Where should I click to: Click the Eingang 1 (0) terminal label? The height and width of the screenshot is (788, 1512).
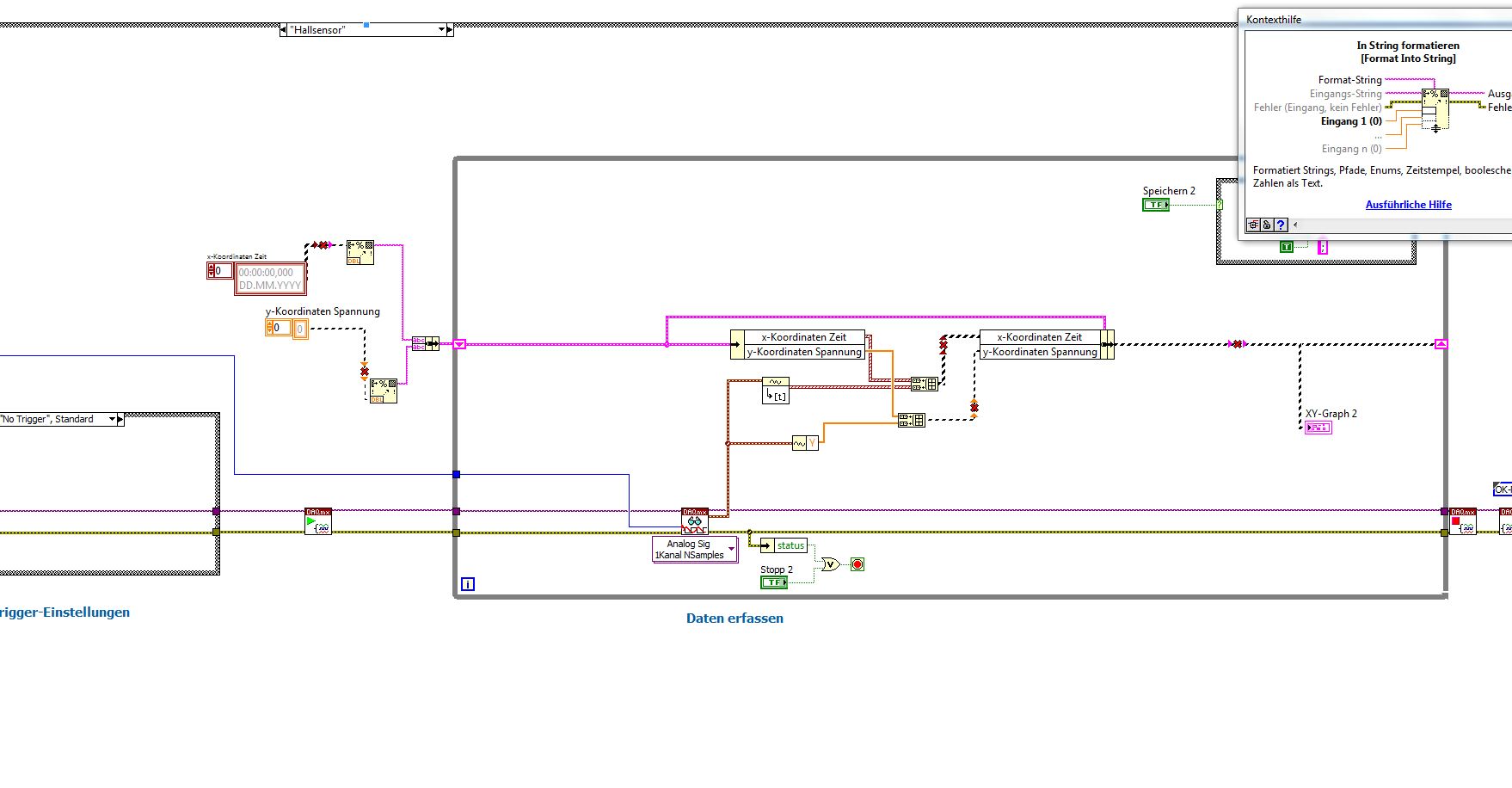tap(1351, 121)
